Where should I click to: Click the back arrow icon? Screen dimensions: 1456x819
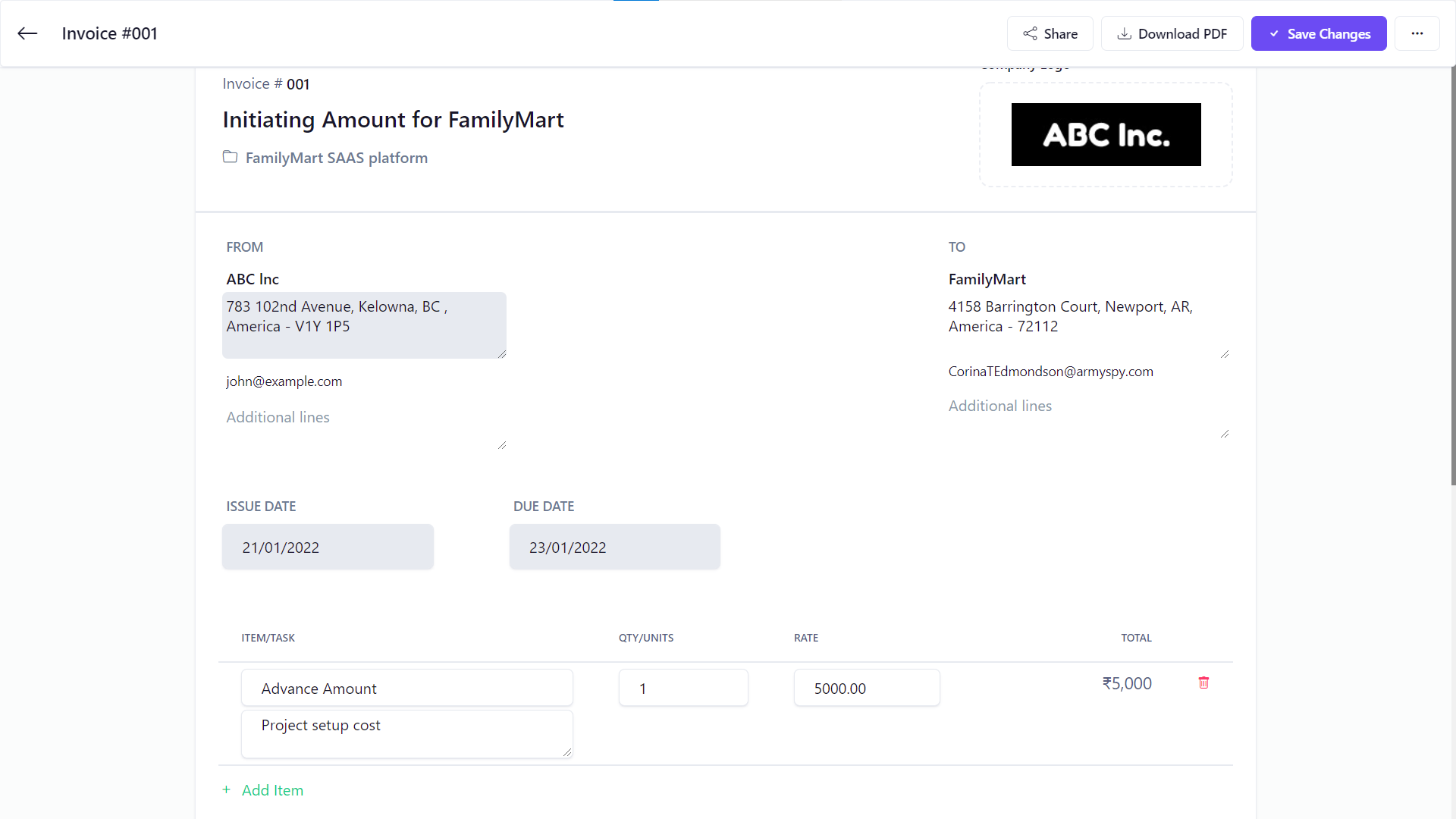pyautogui.click(x=27, y=33)
